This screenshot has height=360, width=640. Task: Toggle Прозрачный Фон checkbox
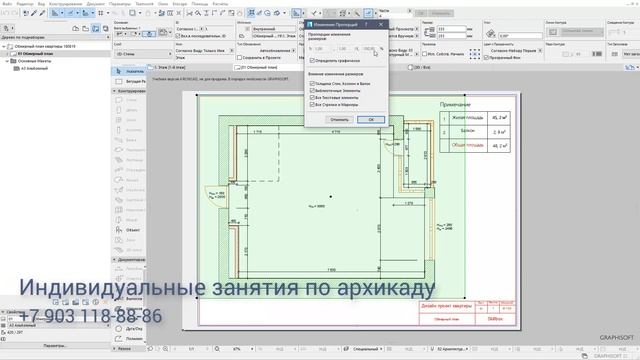point(486,58)
